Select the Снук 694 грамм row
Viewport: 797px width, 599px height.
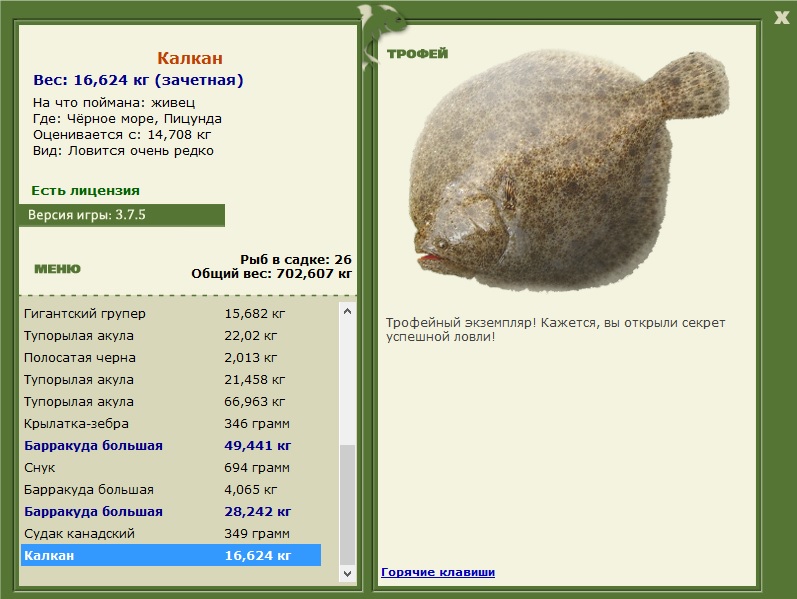(171, 467)
